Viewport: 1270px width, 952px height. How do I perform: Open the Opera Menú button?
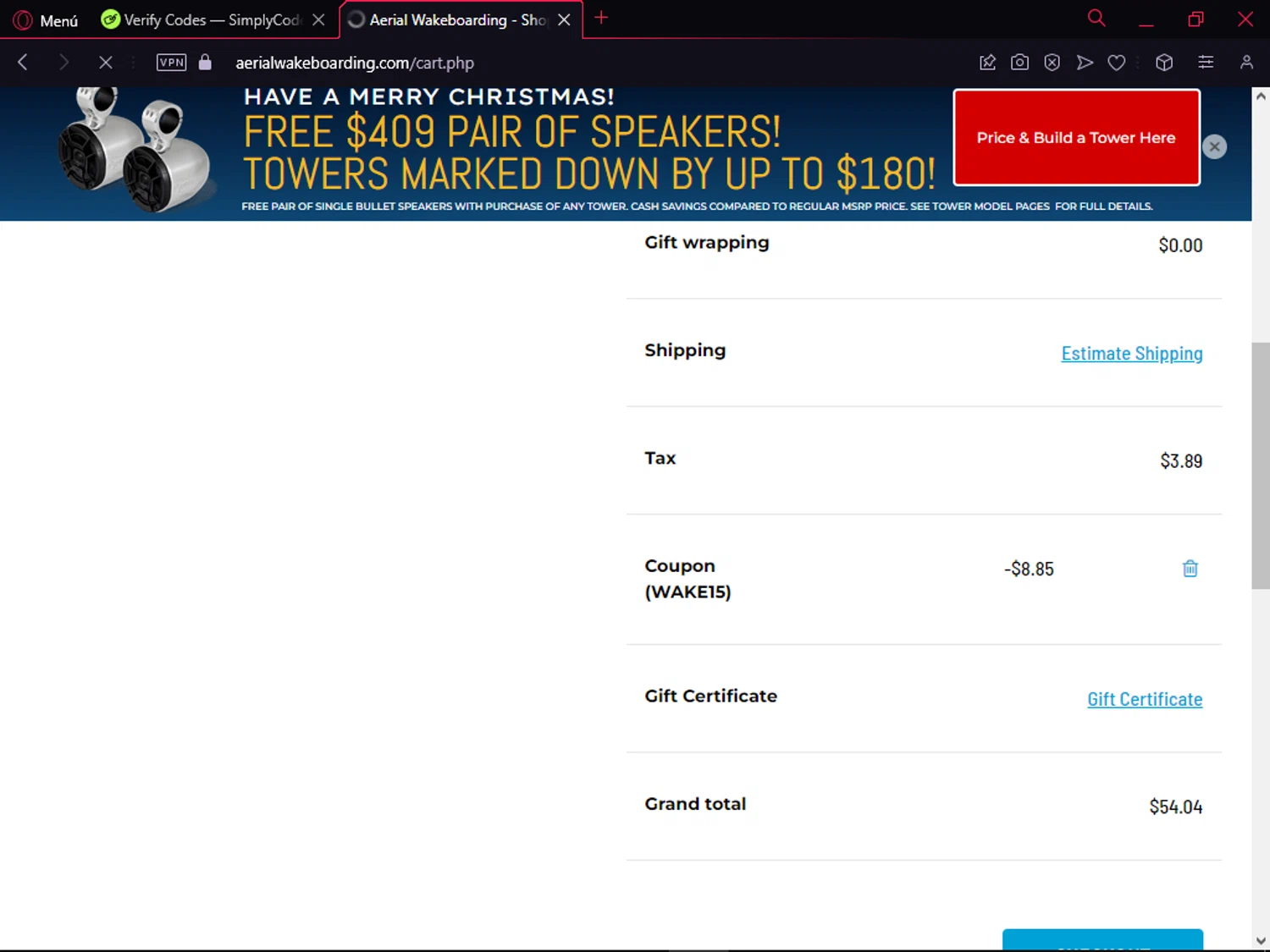click(46, 19)
